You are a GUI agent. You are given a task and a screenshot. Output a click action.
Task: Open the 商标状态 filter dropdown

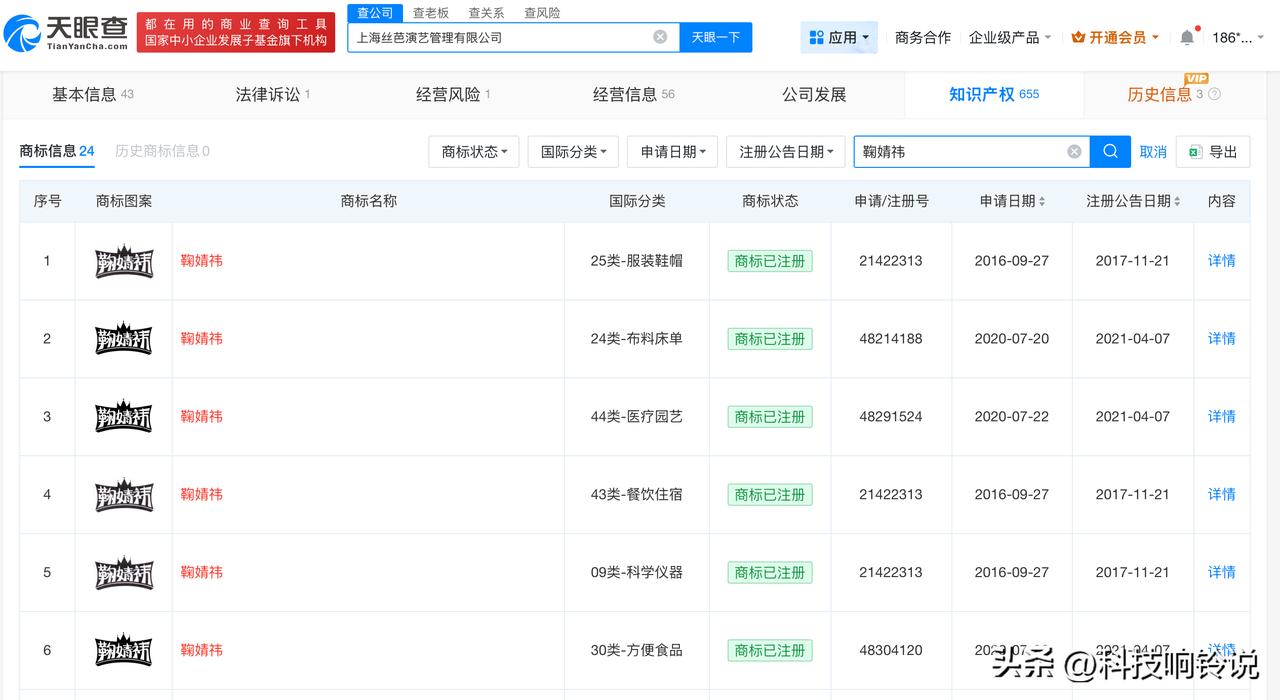tap(473, 151)
